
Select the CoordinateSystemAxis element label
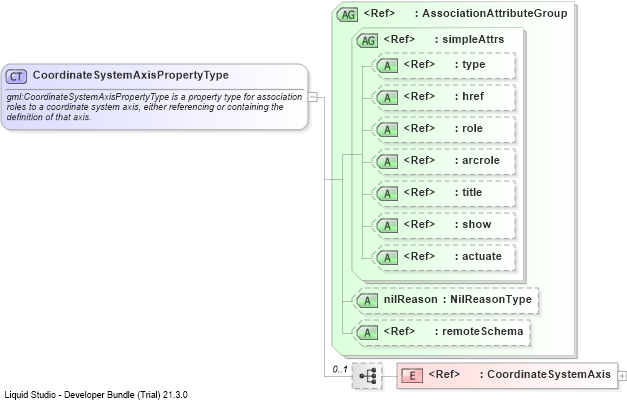[549, 374]
